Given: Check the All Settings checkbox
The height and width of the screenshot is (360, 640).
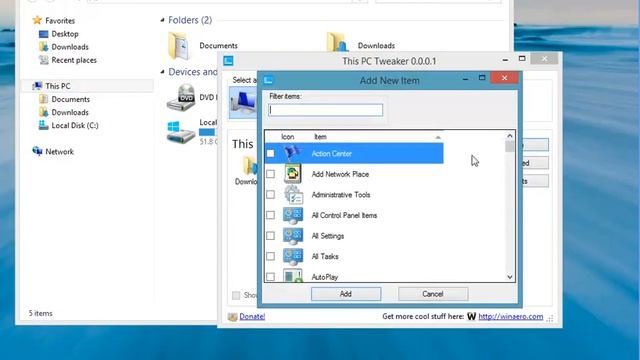Looking at the screenshot, I should (x=270, y=236).
